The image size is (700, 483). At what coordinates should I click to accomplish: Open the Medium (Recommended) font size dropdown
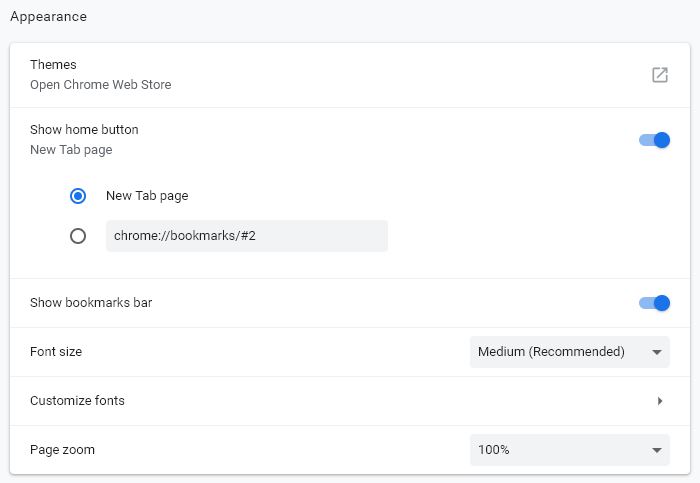(569, 352)
